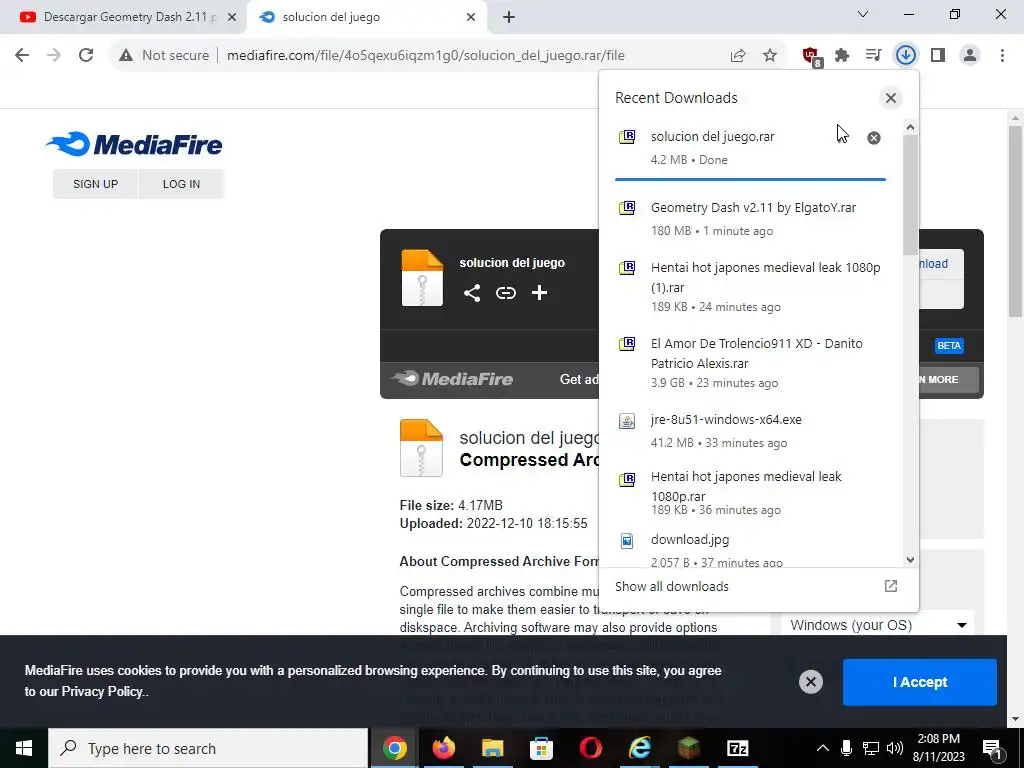Launch Opera from the taskbar
This screenshot has width=1024, height=768.
(590, 748)
